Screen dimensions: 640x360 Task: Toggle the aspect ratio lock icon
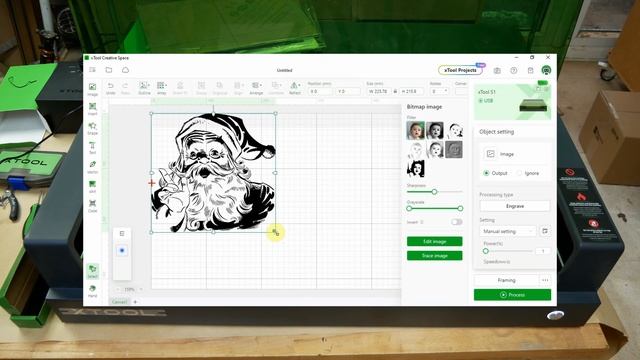[x=395, y=91]
